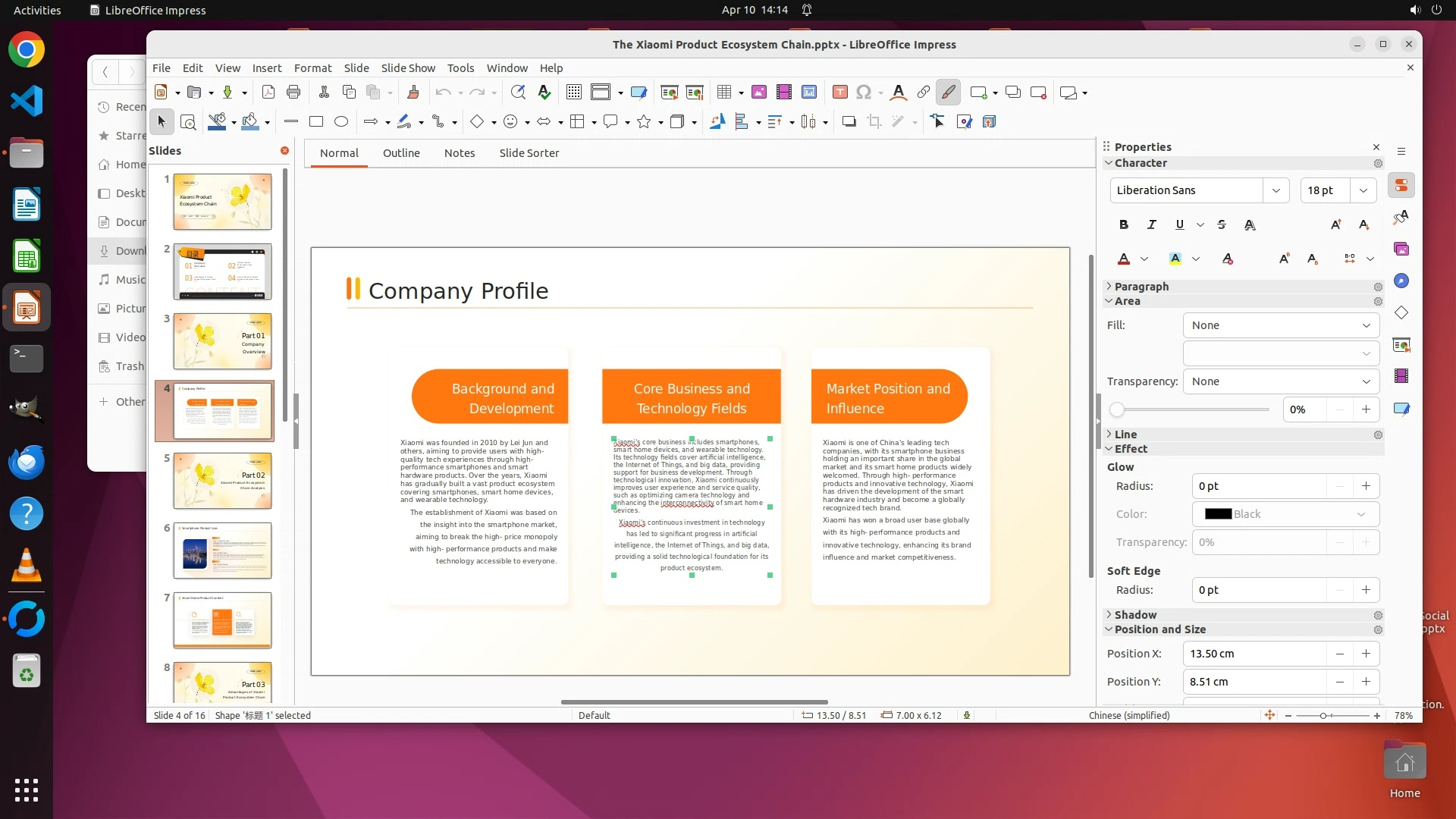Open the font name dropdown
1456x819 pixels.
(1276, 190)
